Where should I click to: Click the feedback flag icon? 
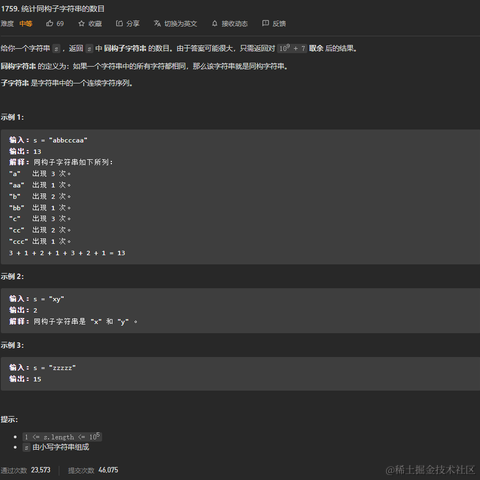(265, 23)
